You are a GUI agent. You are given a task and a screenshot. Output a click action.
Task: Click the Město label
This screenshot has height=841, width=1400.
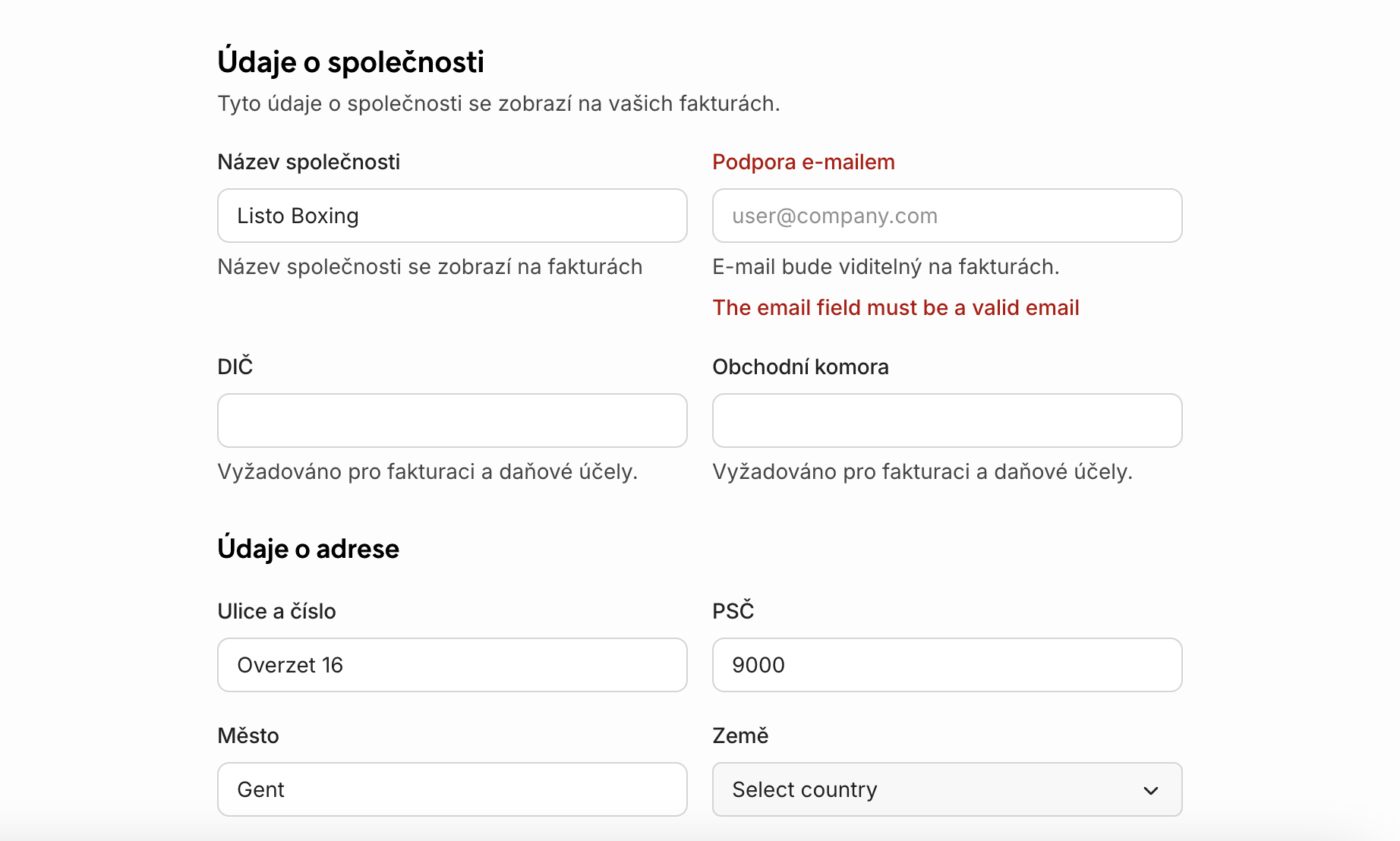248,735
